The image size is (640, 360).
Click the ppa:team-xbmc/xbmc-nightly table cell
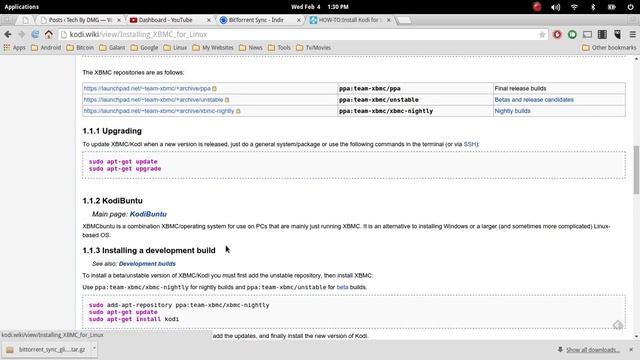point(415,111)
